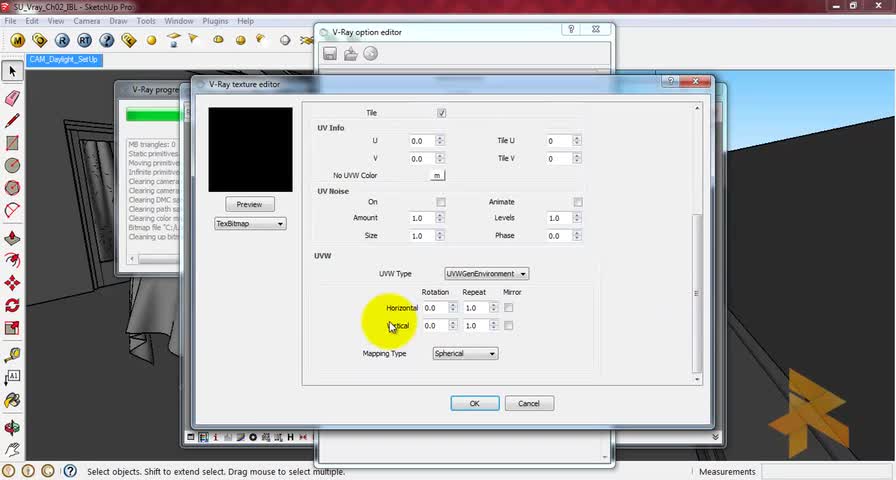Select the Tape Measure tool
This screenshot has width=896, height=480.
click(12, 355)
